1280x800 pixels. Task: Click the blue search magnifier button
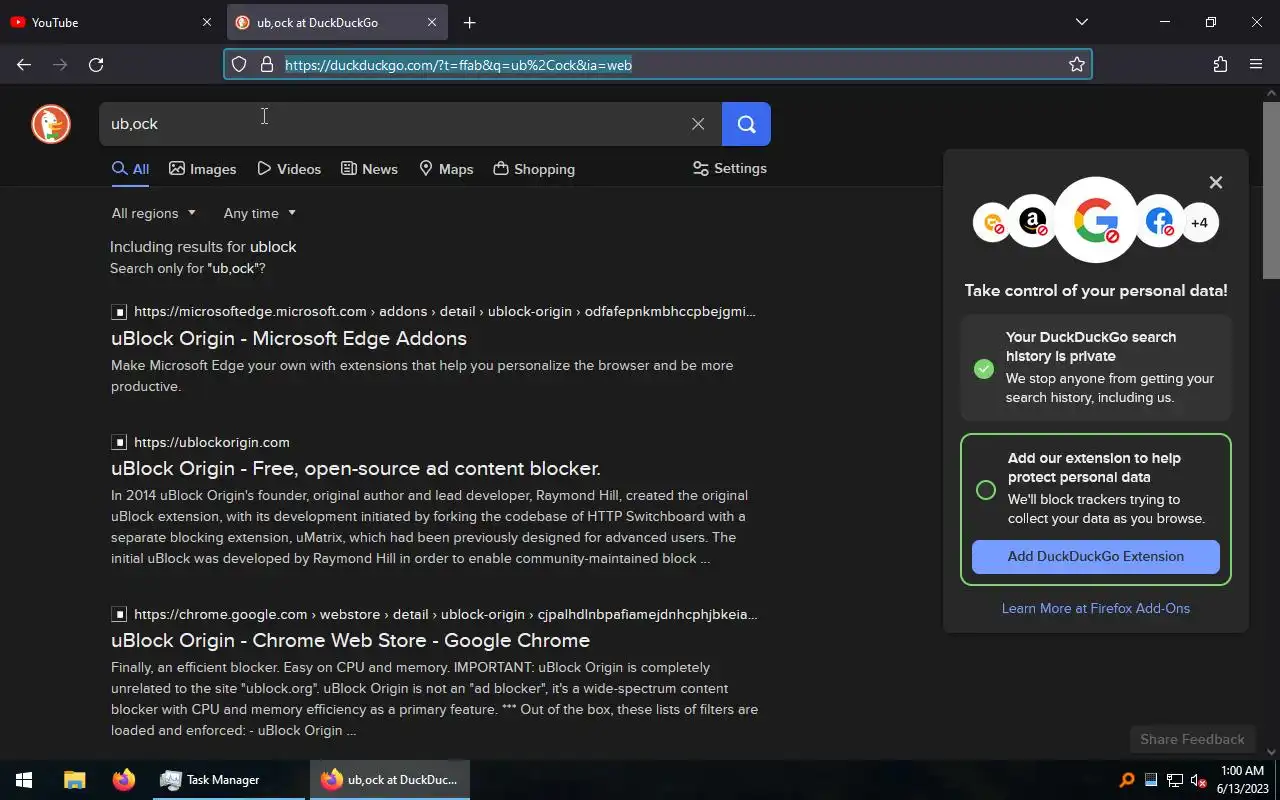746,124
